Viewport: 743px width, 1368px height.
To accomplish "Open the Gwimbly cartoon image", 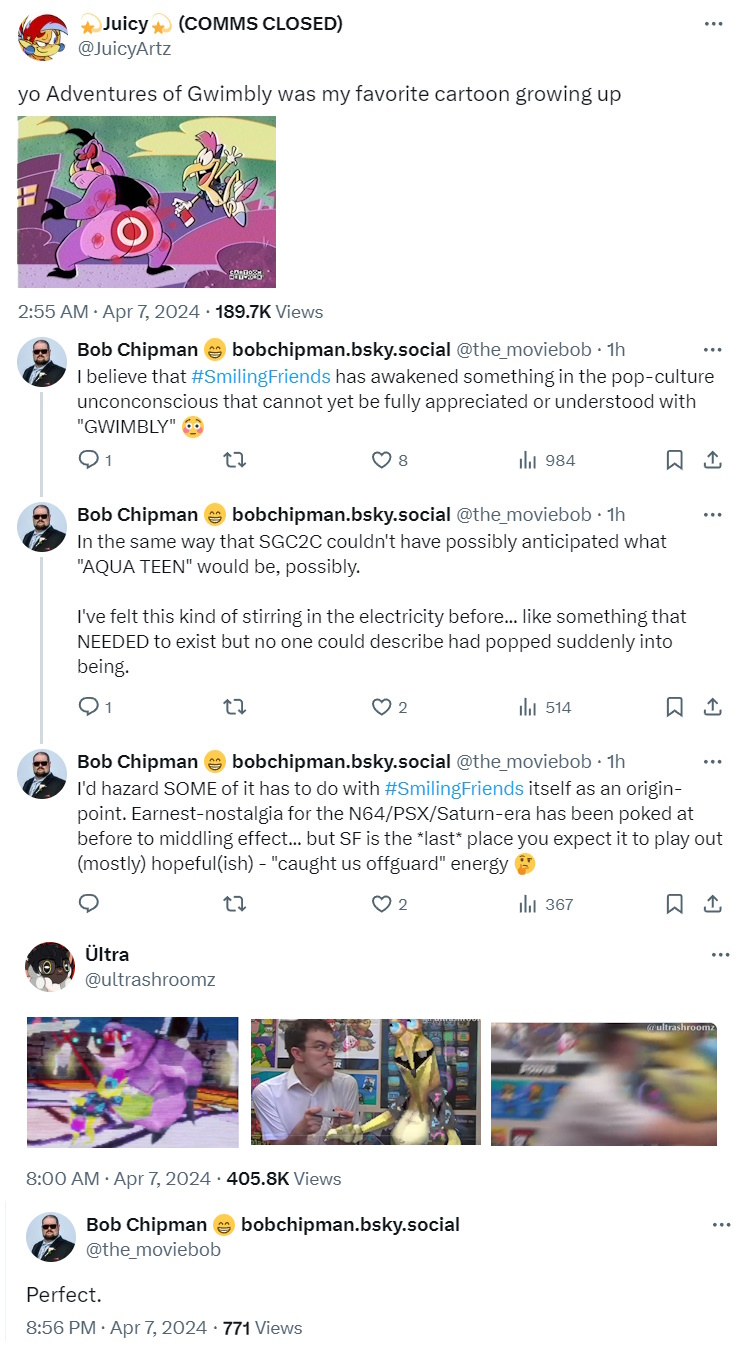I will pos(147,202).
